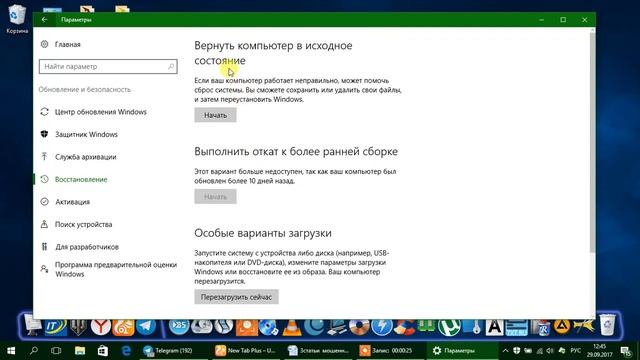Open Windows Defender tray icon
The image size is (640, 360).
tap(516, 351)
